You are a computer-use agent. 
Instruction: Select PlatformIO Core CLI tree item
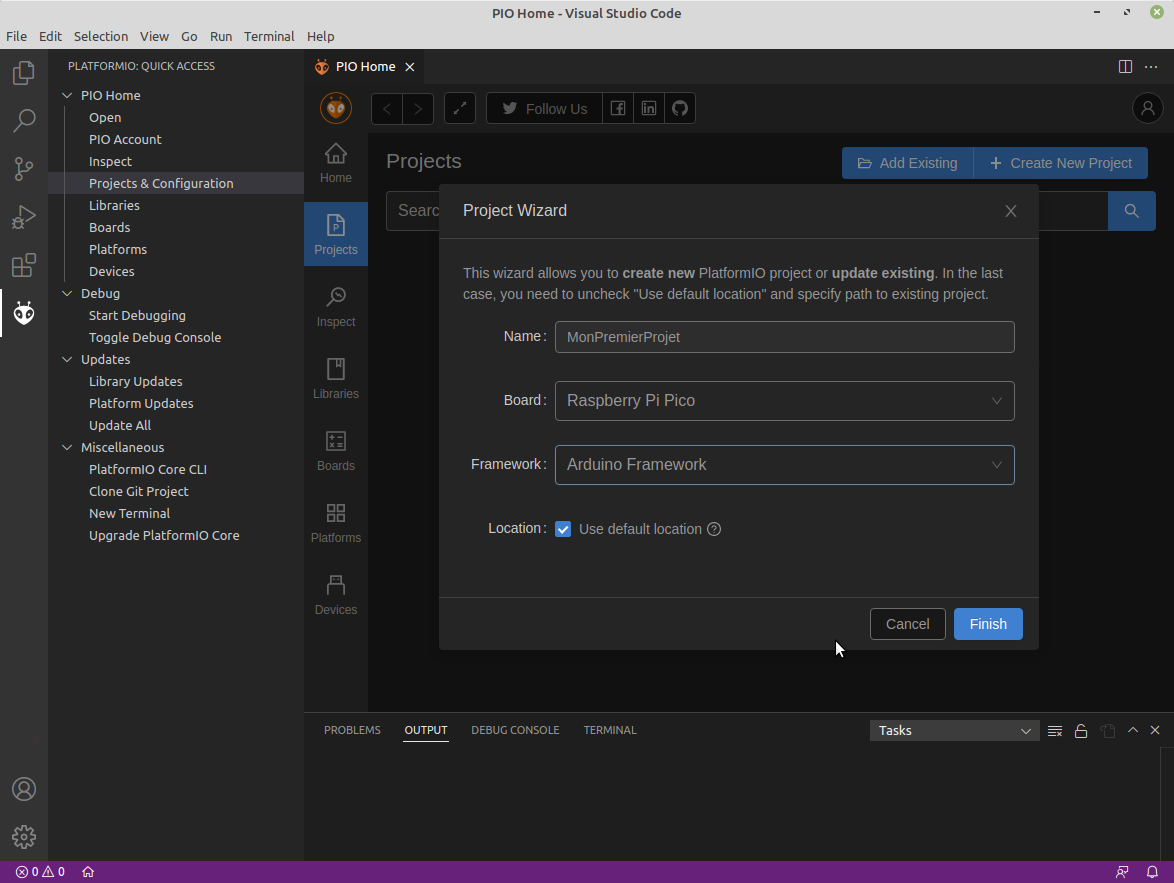(176, 470)
